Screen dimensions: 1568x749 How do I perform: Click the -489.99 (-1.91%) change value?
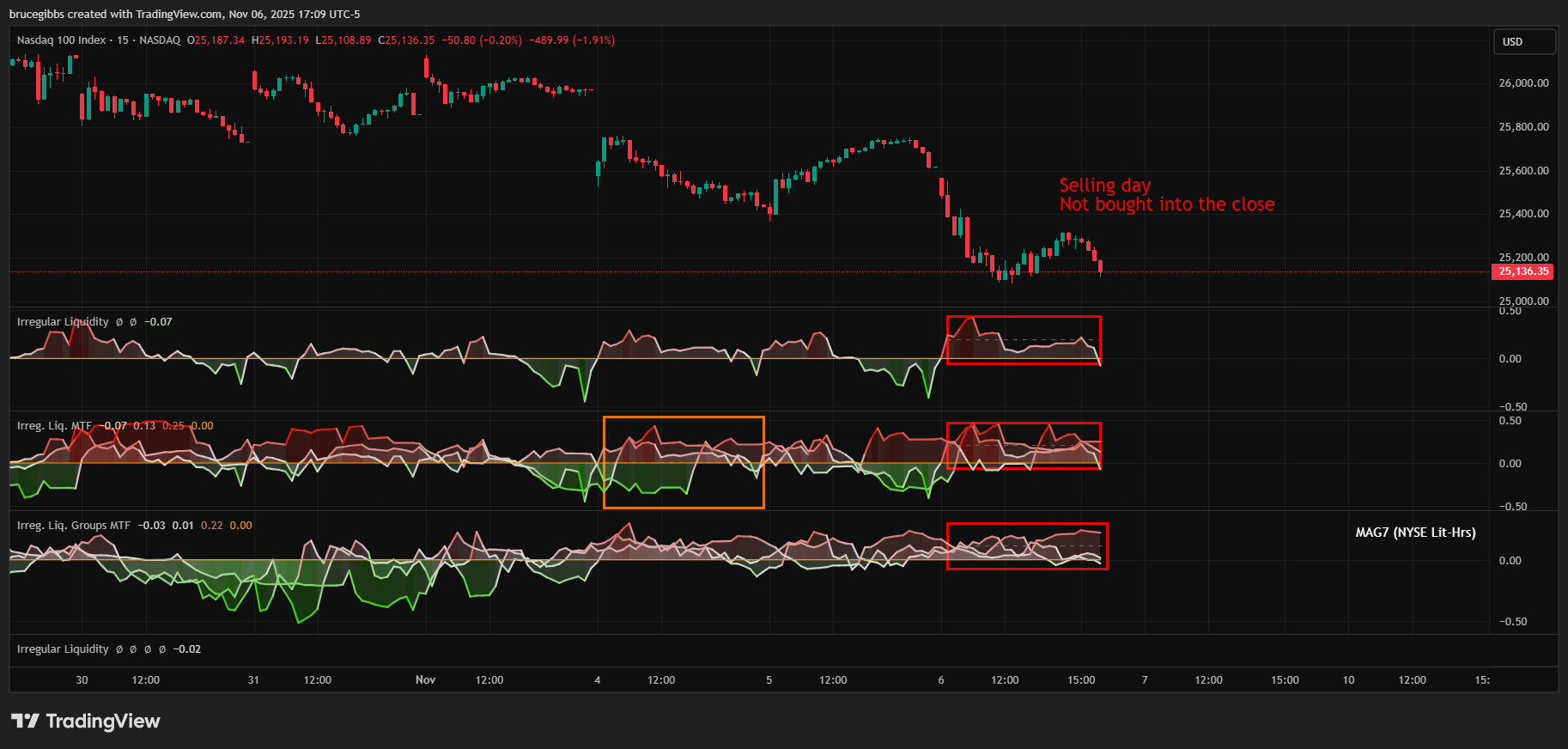[x=572, y=40]
